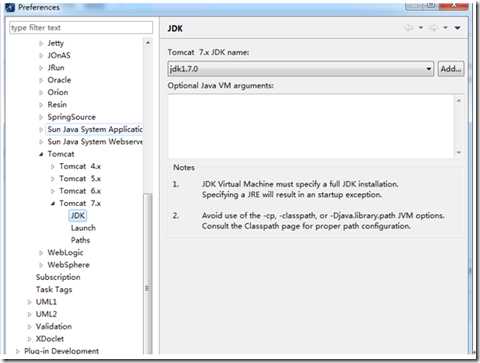Screen dimensions: 480x363
Task: Select the Jetty tree item label
Action: 55,43
